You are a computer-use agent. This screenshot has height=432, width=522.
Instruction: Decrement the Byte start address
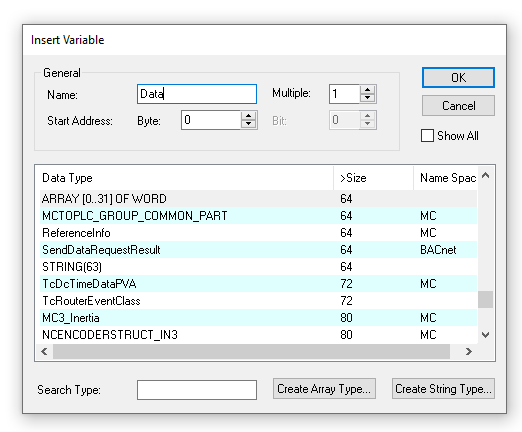pyautogui.click(x=248, y=124)
